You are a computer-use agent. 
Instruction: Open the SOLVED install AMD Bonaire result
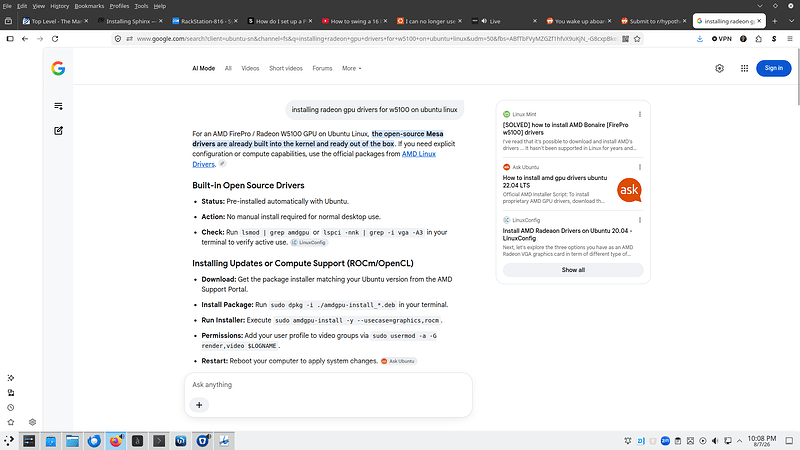pos(565,129)
